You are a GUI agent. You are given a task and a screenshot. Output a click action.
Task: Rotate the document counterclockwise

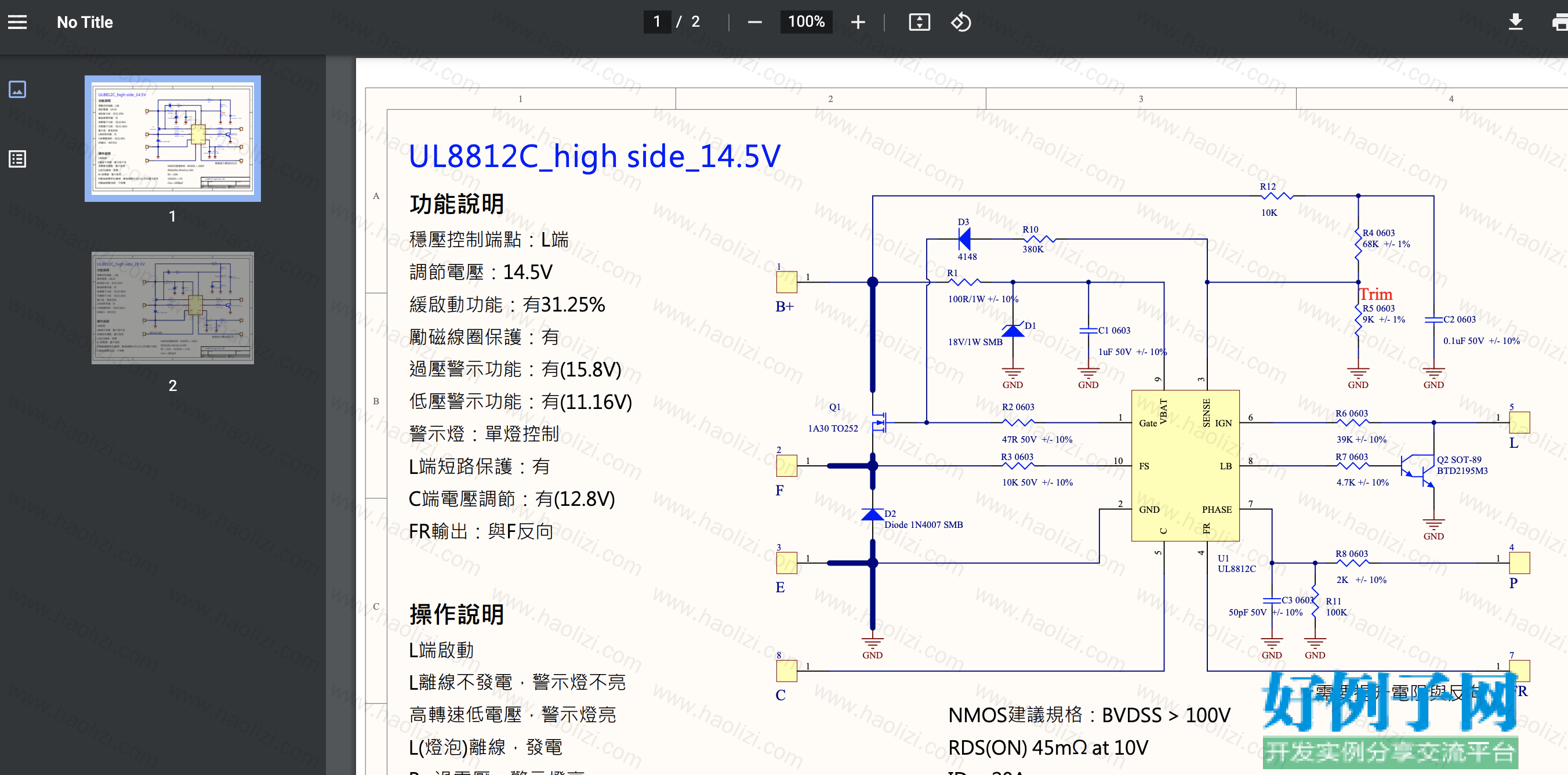961,22
